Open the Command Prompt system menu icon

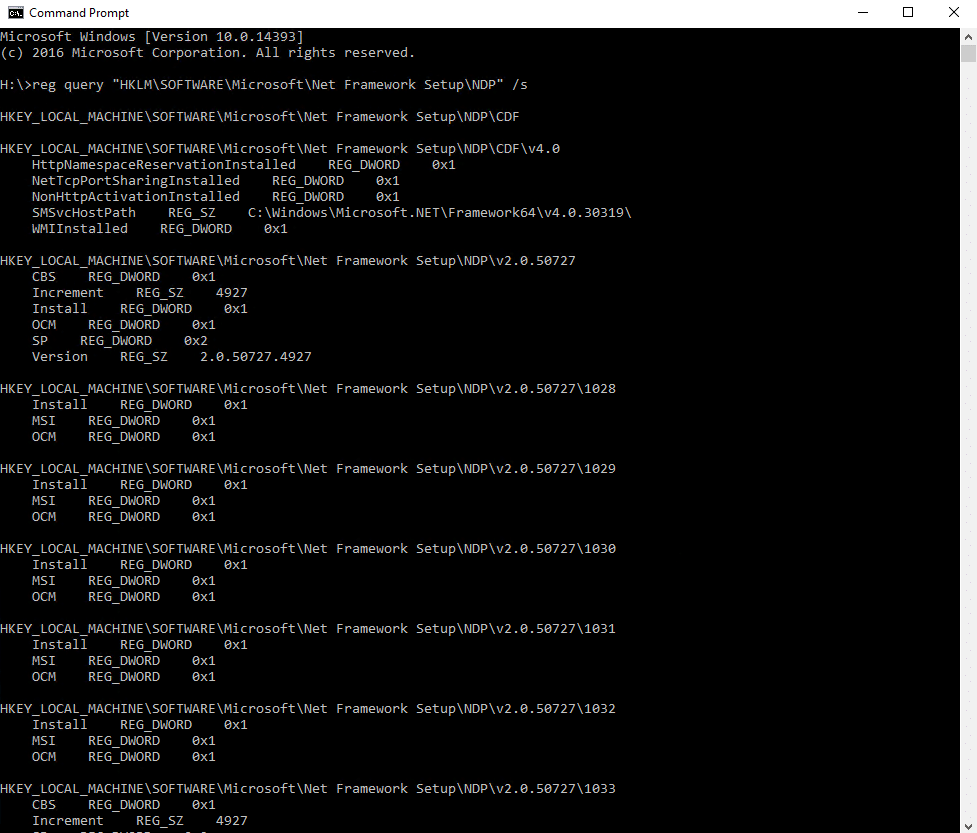point(14,12)
